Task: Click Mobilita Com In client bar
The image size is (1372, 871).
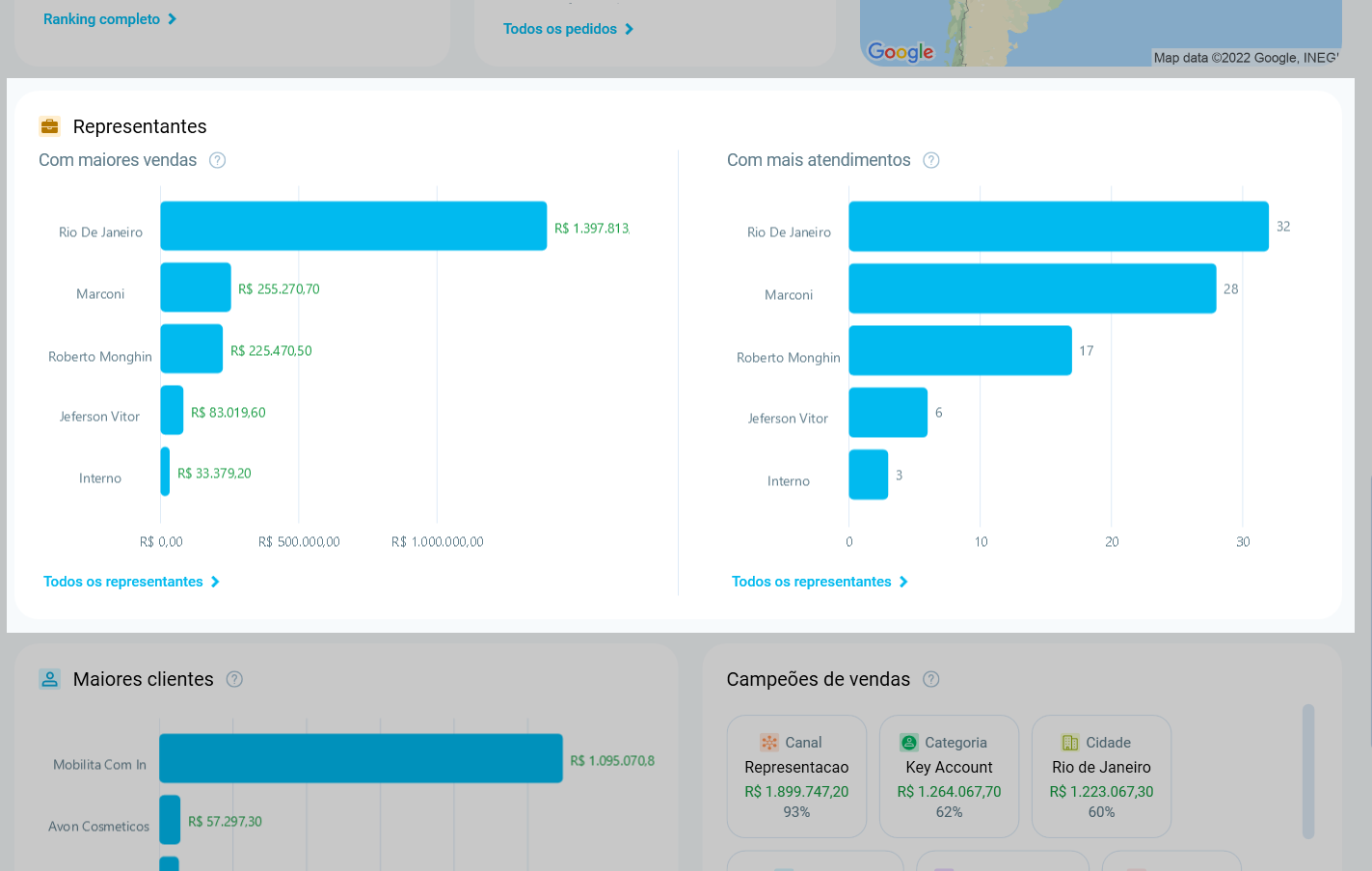Action: [361, 758]
